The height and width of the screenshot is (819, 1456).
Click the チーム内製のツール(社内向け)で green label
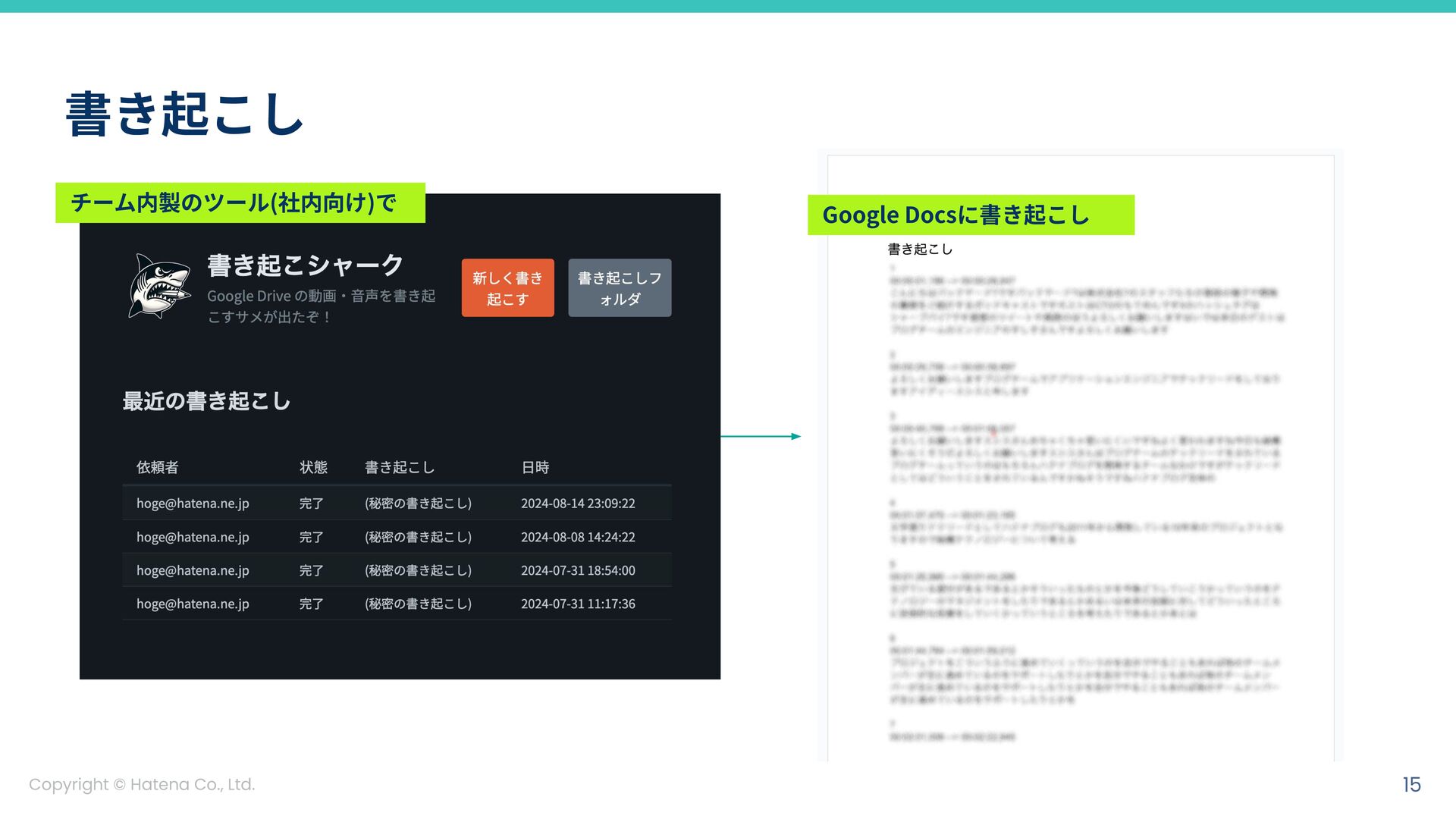coord(240,203)
